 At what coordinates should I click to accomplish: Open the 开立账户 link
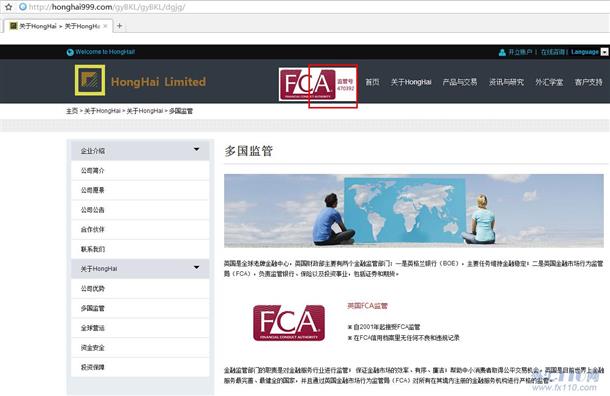point(520,52)
